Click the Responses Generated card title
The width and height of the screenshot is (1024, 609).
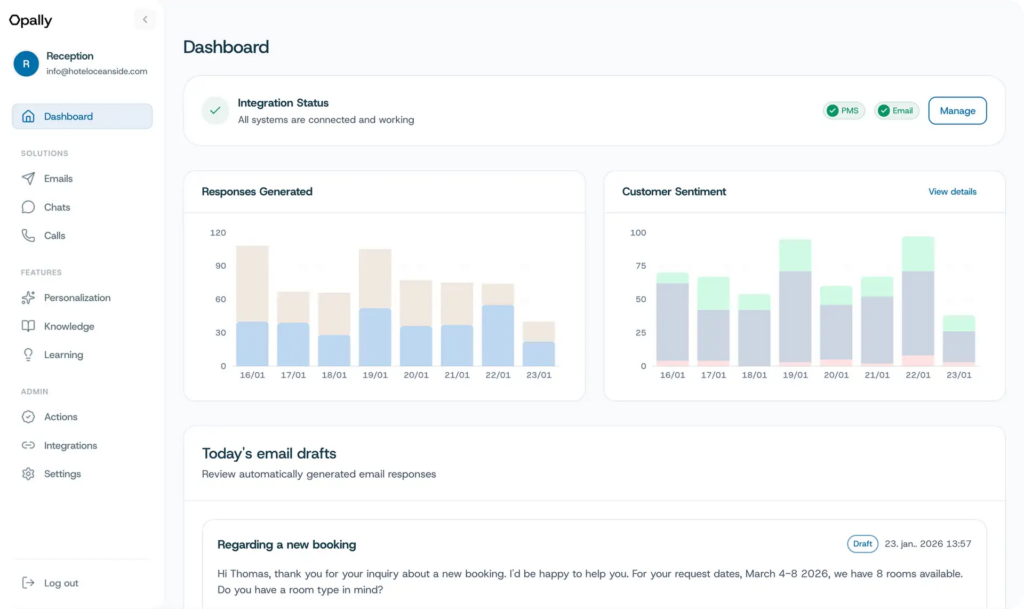257,192
